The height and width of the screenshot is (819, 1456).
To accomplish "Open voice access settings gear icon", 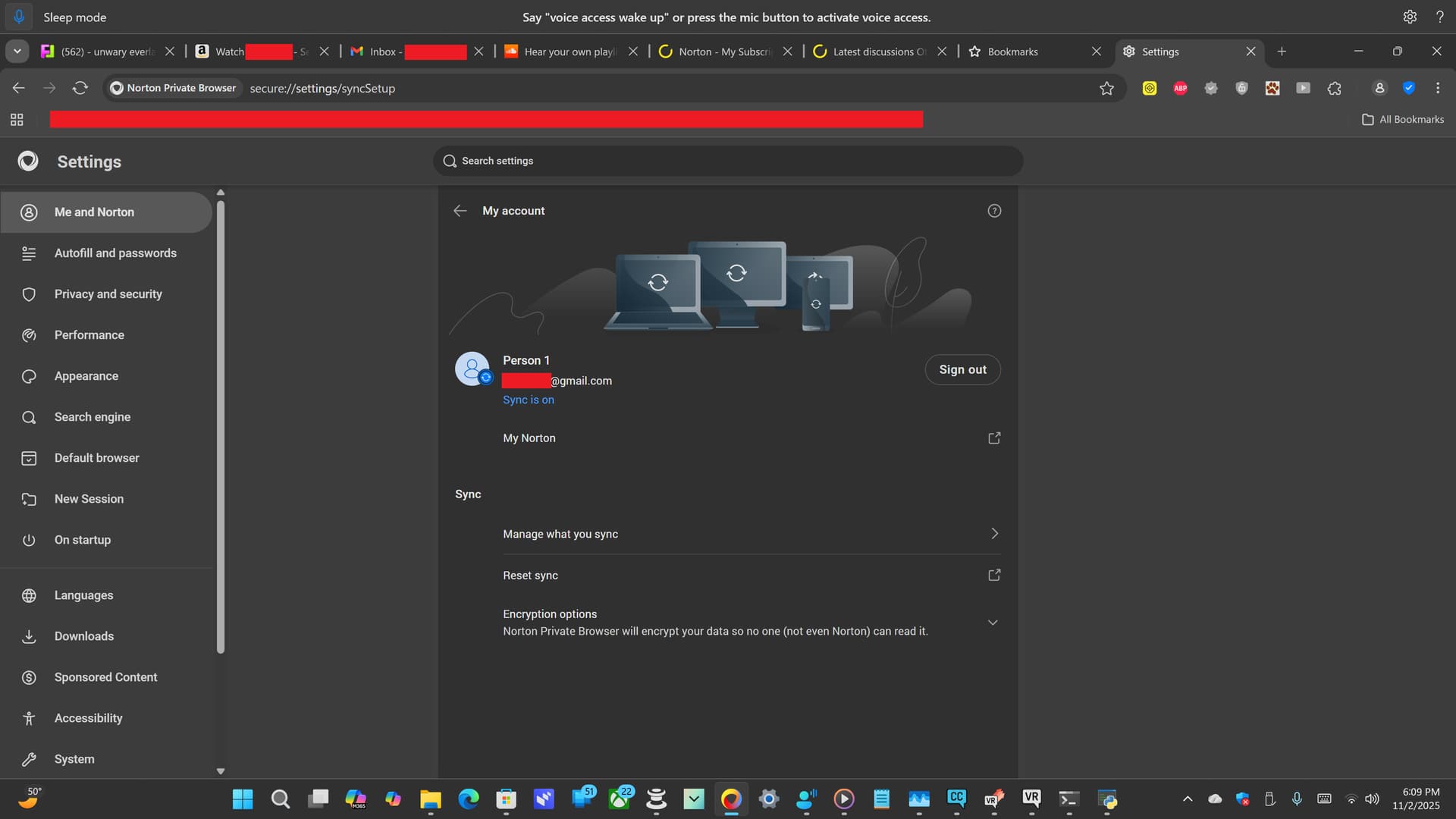I will point(1409,17).
